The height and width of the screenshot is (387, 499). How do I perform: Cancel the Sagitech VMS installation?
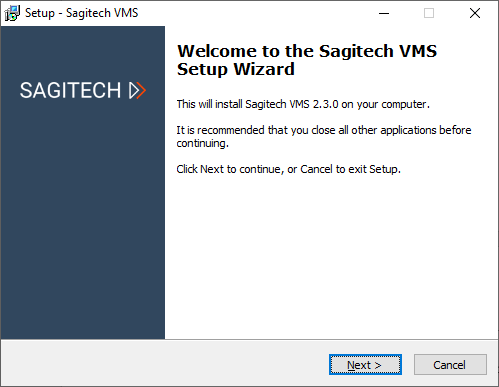pos(450,365)
